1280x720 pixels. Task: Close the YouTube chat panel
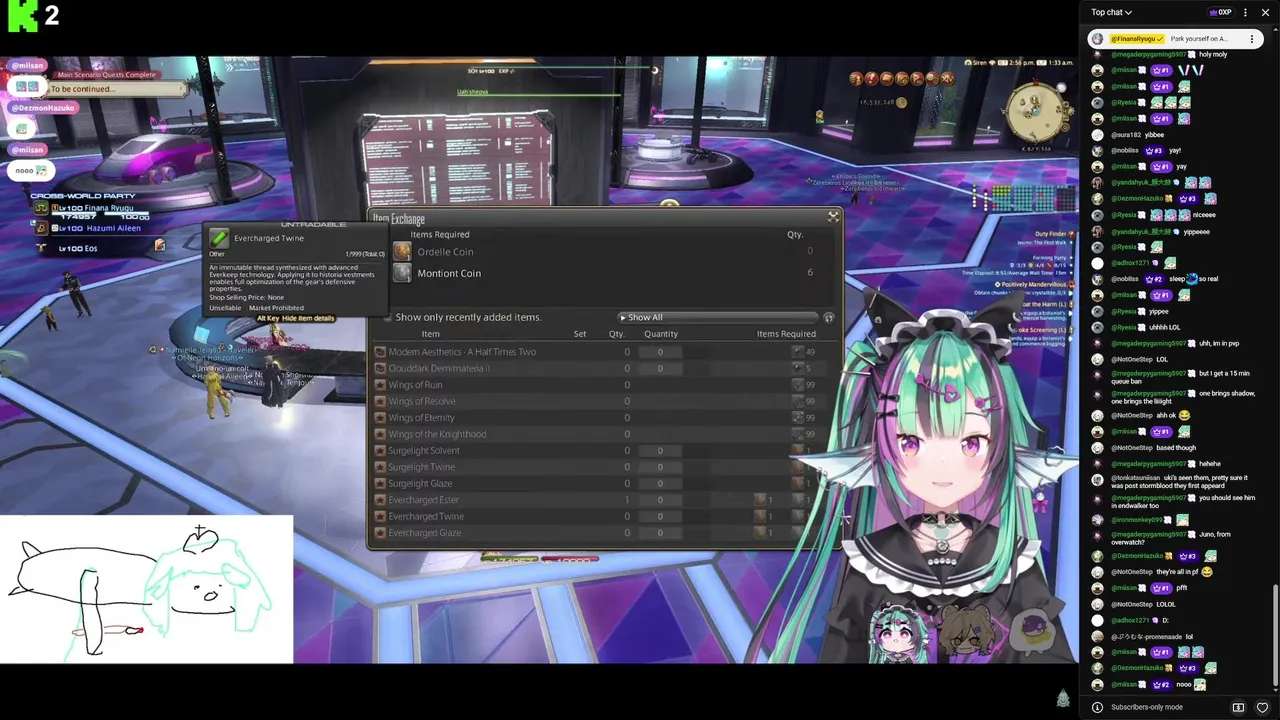[x=1265, y=12]
